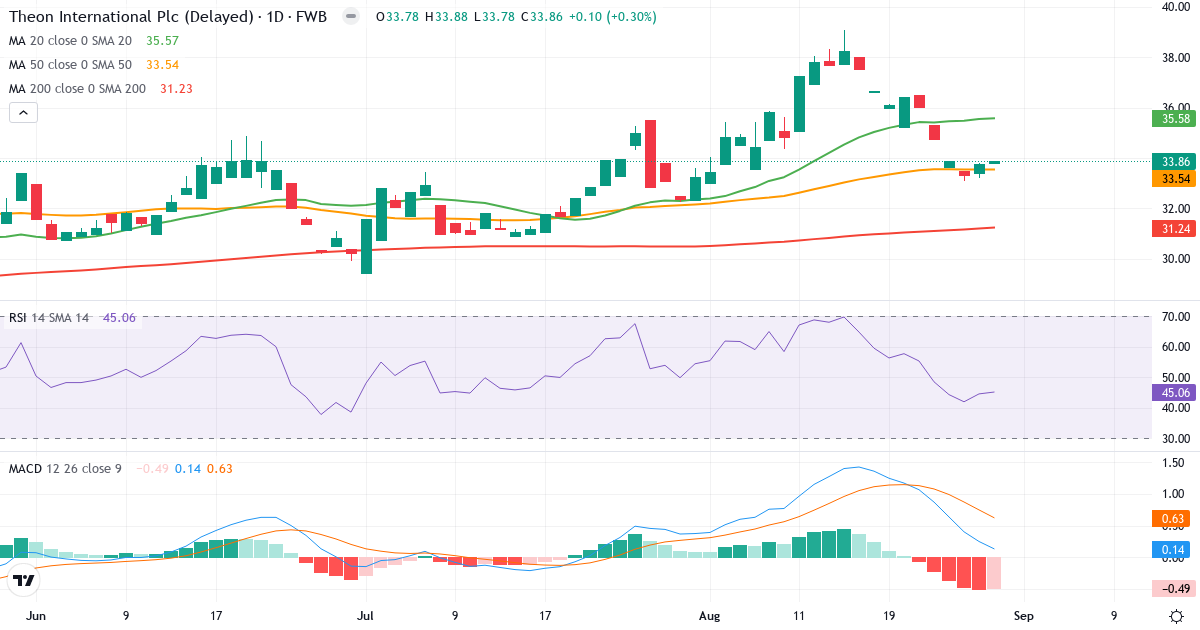Select the MACD 12 26 close 9 legend
The image size is (1200, 630).
[x=65, y=468]
